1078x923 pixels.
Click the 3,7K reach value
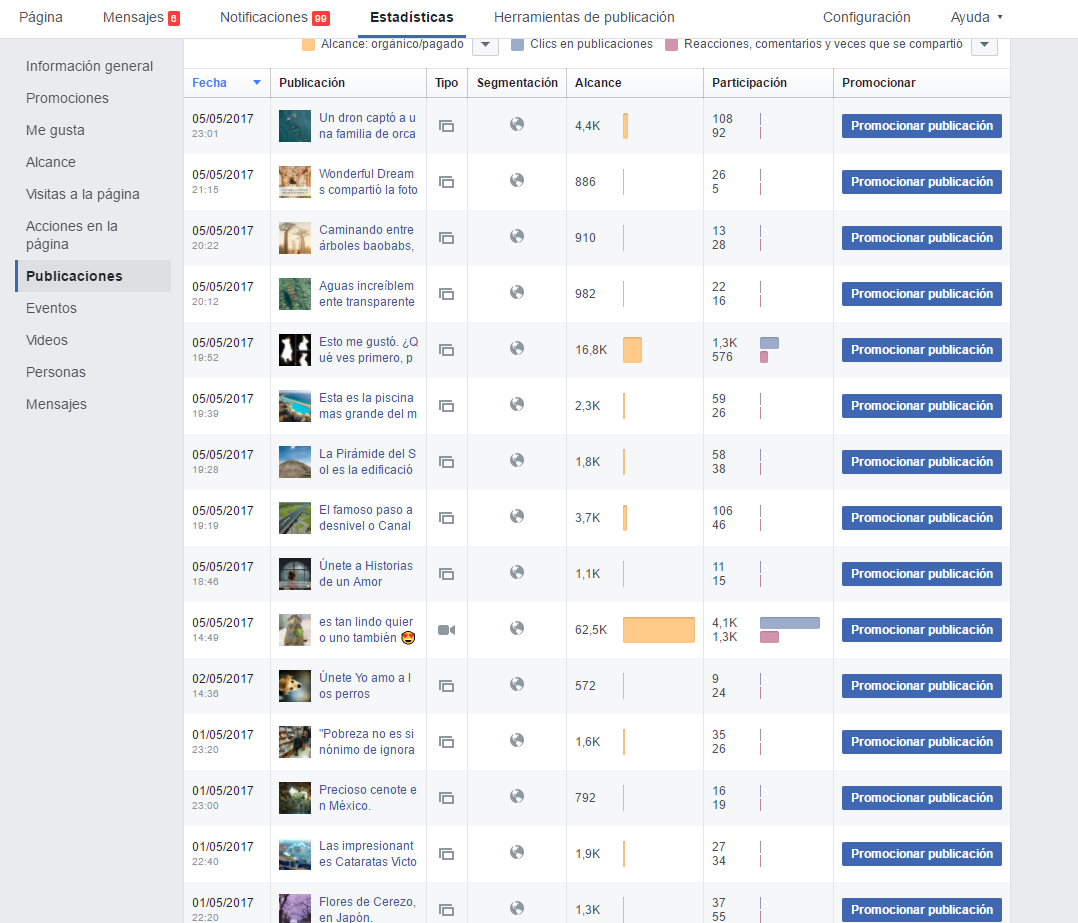click(588, 518)
